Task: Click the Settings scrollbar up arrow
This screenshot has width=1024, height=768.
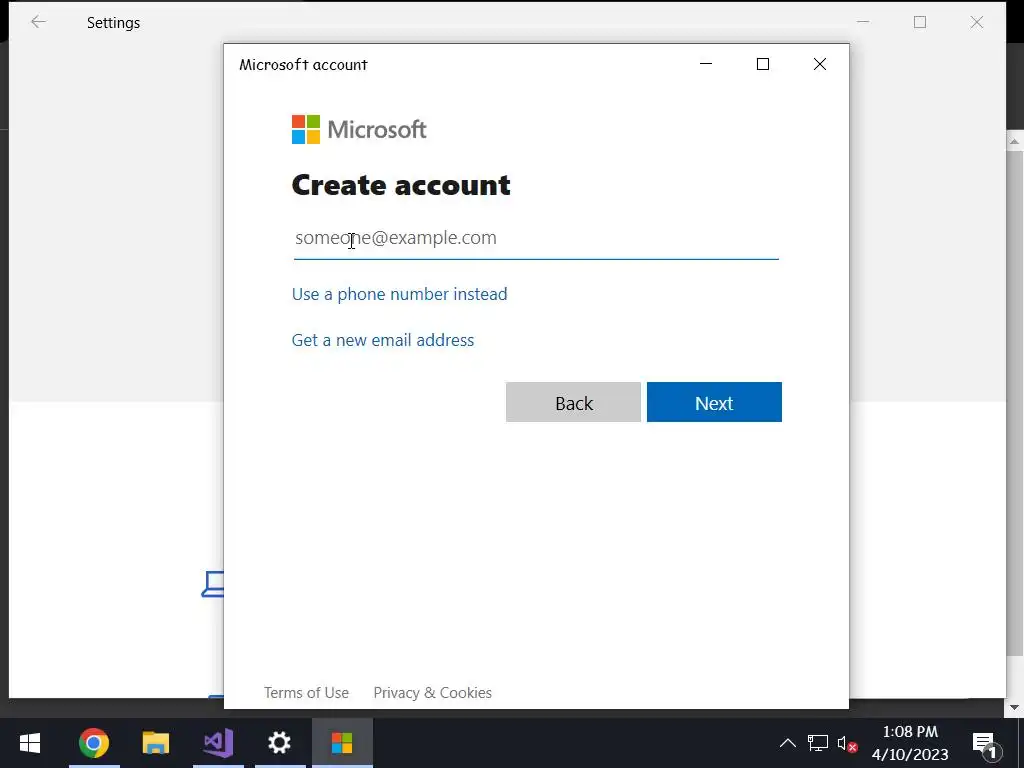Action: pos(1014,140)
